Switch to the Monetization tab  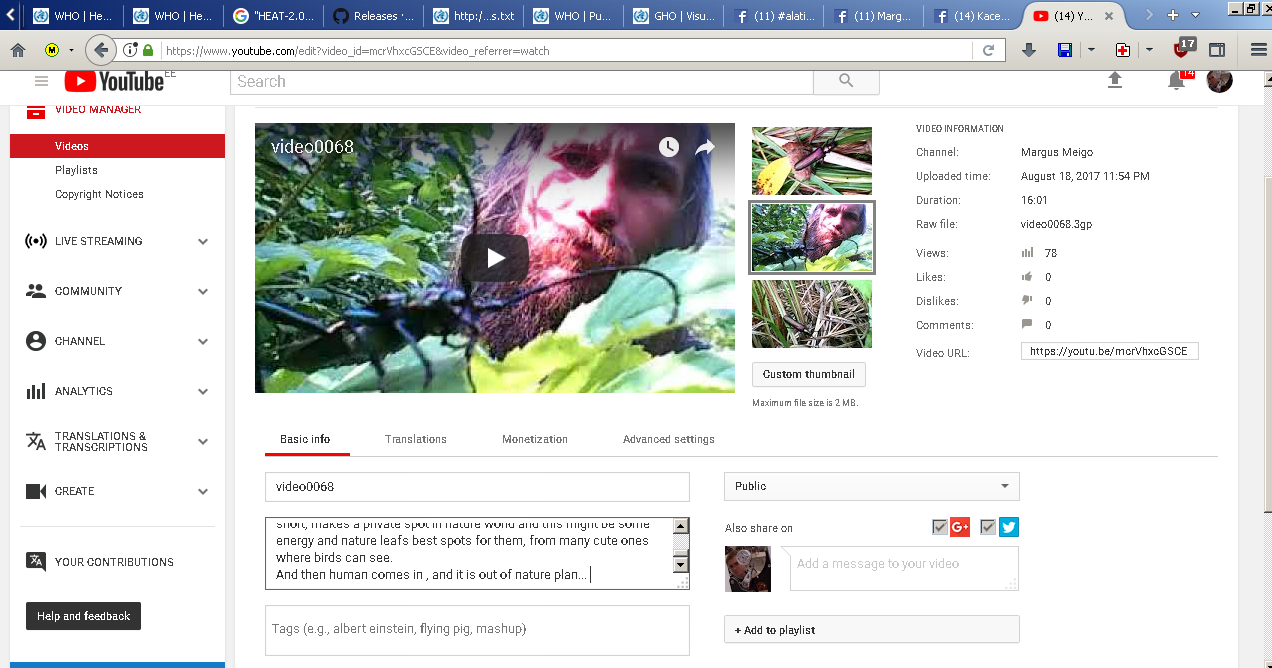pos(535,439)
